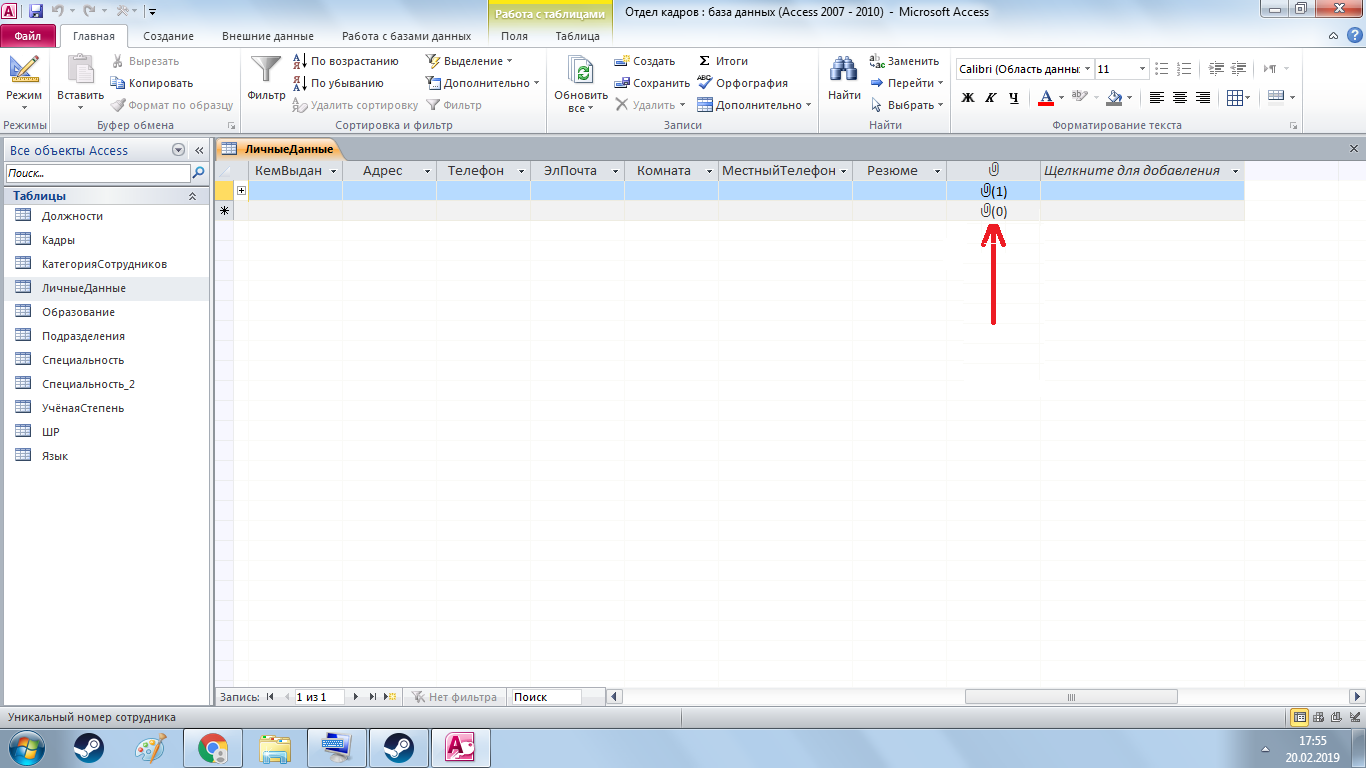The height and width of the screenshot is (768, 1366).
Task: Collapse the navigation pane with double chevron
Action: tap(199, 150)
